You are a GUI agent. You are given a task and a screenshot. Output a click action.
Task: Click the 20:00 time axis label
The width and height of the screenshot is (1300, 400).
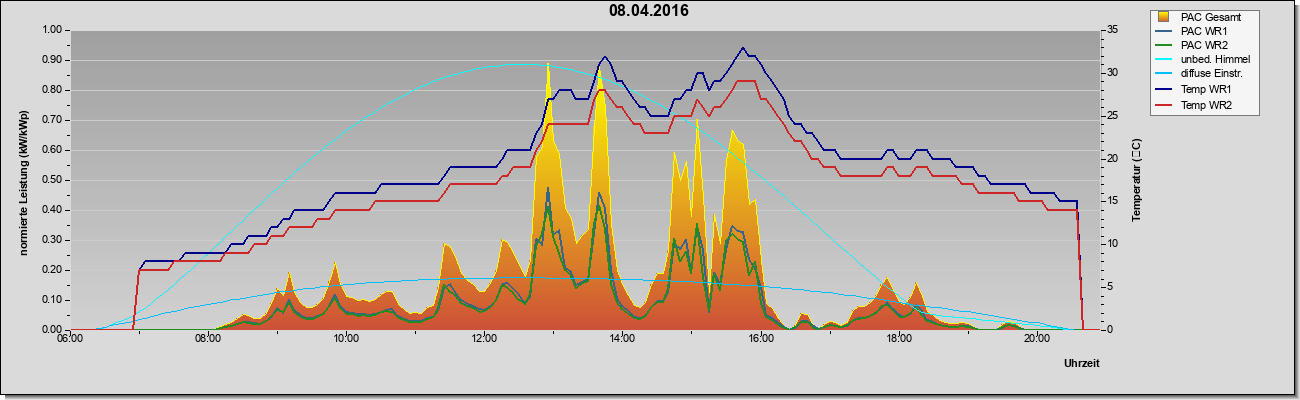pyautogui.click(x=1036, y=339)
